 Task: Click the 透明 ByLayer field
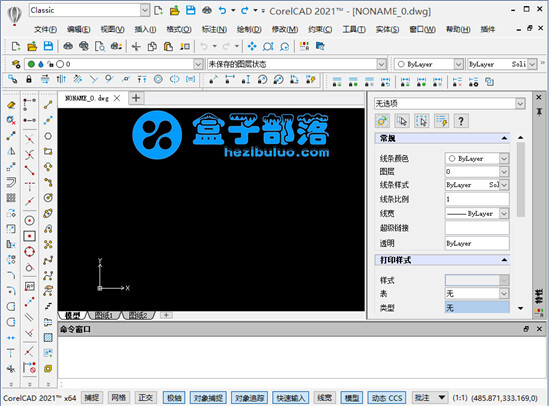point(477,243)
